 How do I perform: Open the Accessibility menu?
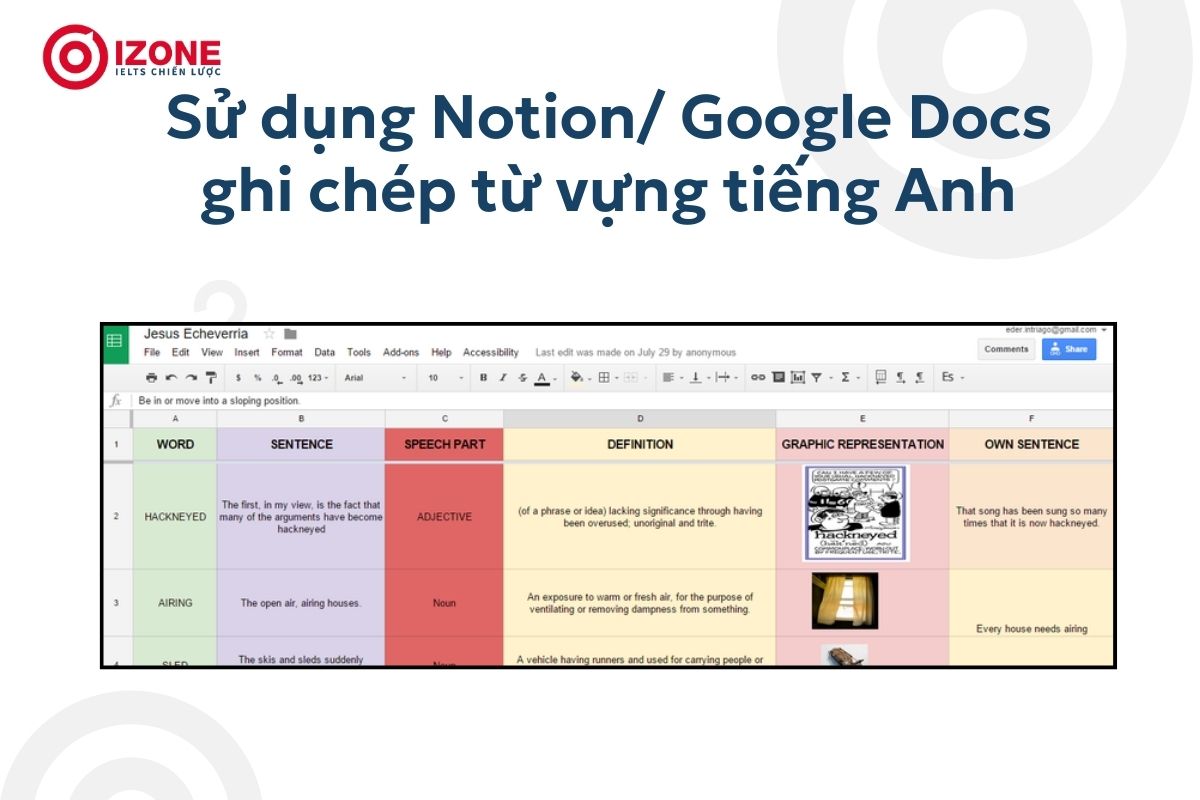[x=491, y=353]
